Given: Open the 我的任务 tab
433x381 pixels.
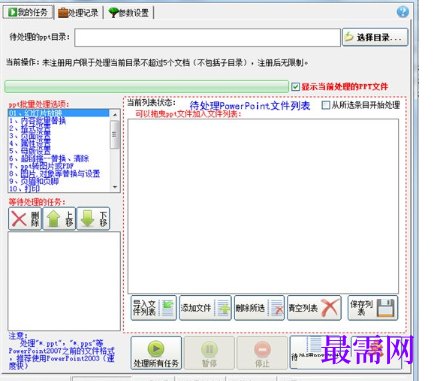Looking at the screenshot, I should 28,13.
